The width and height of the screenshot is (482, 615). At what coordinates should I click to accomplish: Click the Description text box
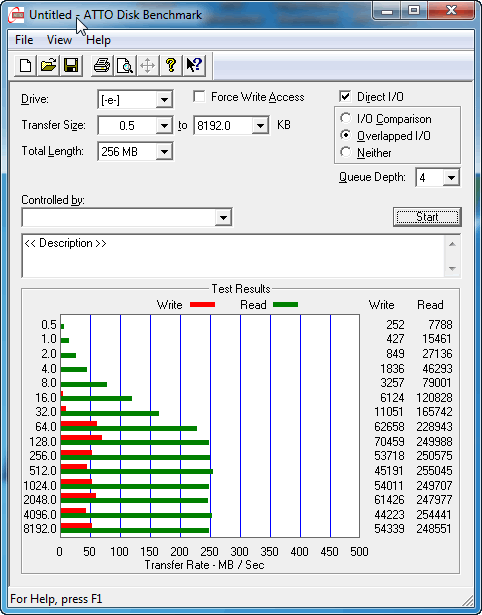tap(233, 256)
